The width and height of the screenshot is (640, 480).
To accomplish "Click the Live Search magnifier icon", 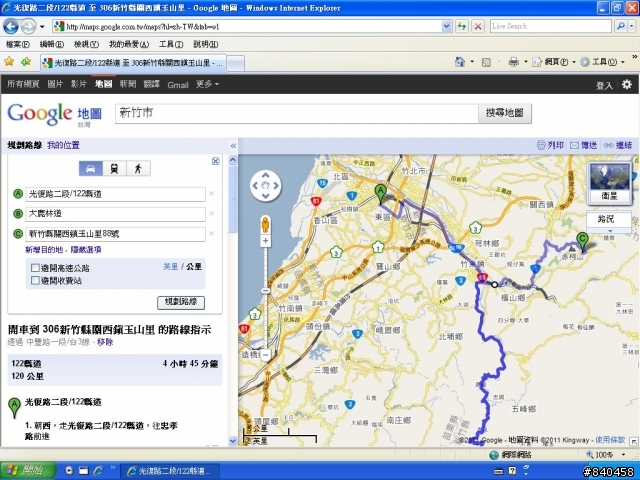I will click(621, 26).
